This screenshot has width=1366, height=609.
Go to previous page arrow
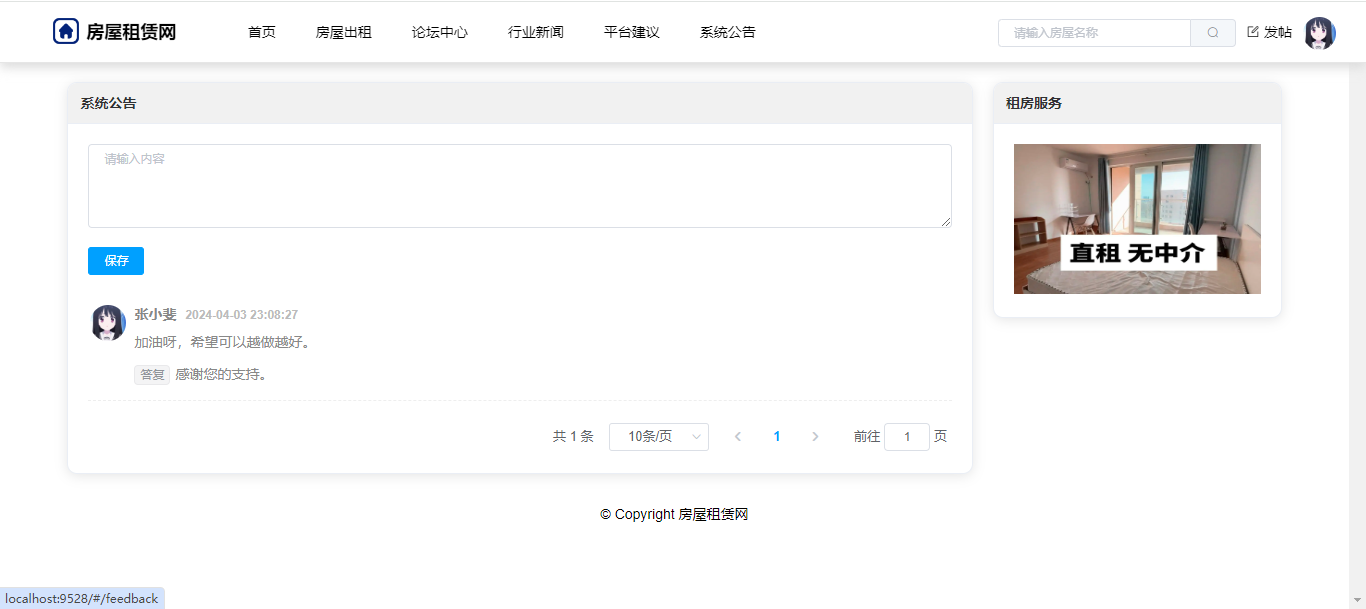point(738,437)
